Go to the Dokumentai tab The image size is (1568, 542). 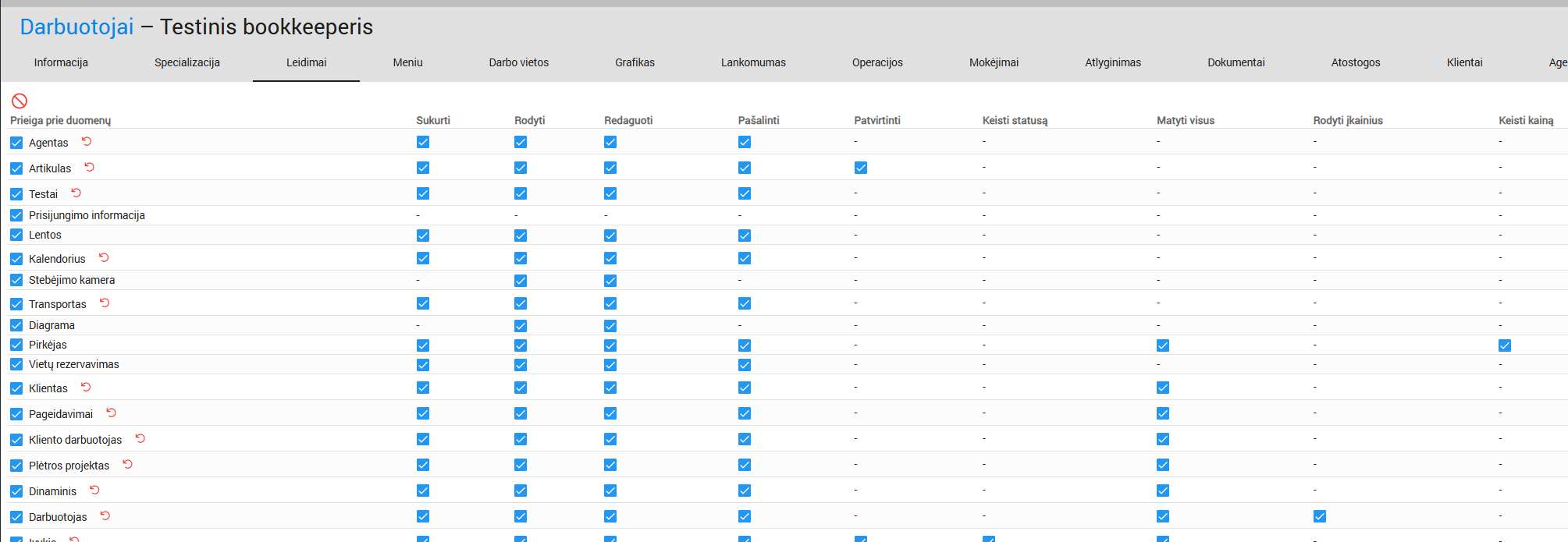tap(1236, 62)
